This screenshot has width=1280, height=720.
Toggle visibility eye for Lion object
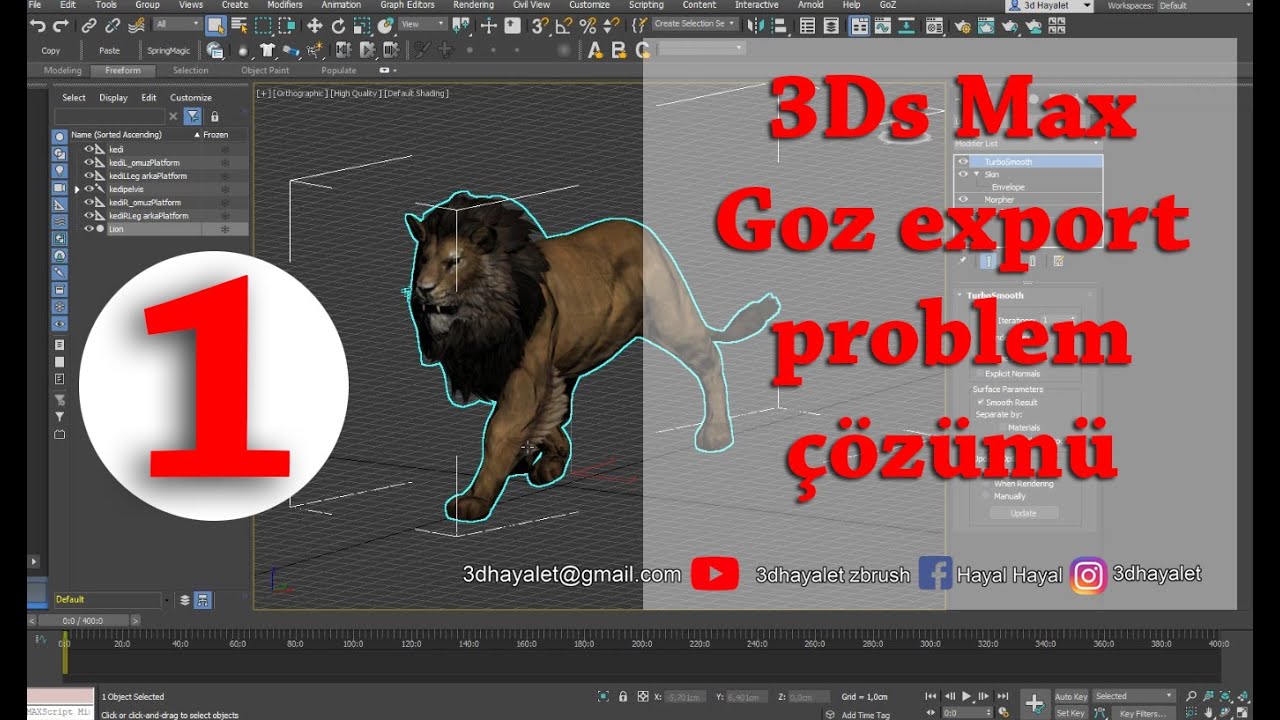click(89, 229)
